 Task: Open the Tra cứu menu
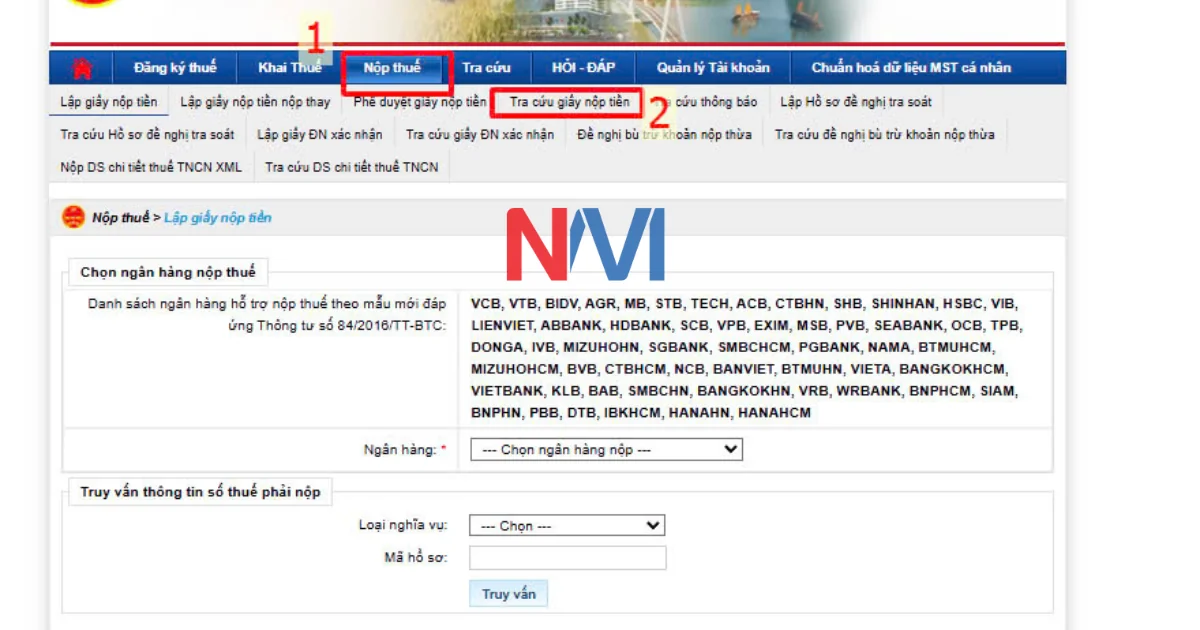point(486,68)
